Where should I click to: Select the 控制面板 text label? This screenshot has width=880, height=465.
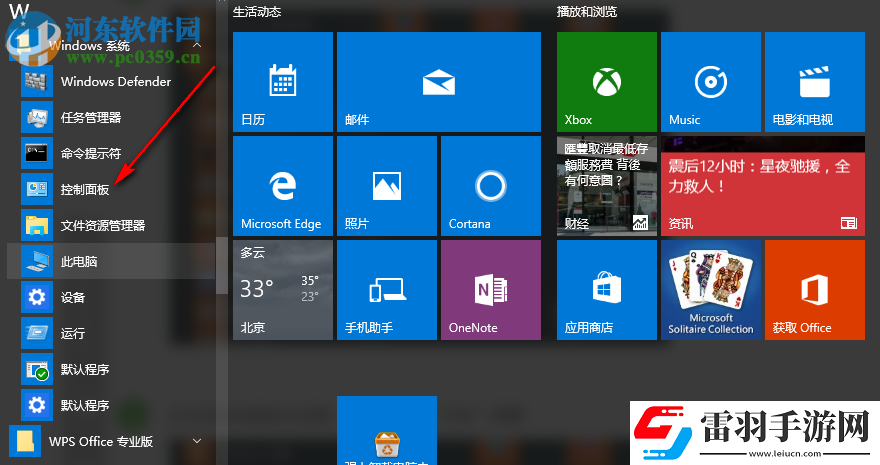click(x=85, y=190)
